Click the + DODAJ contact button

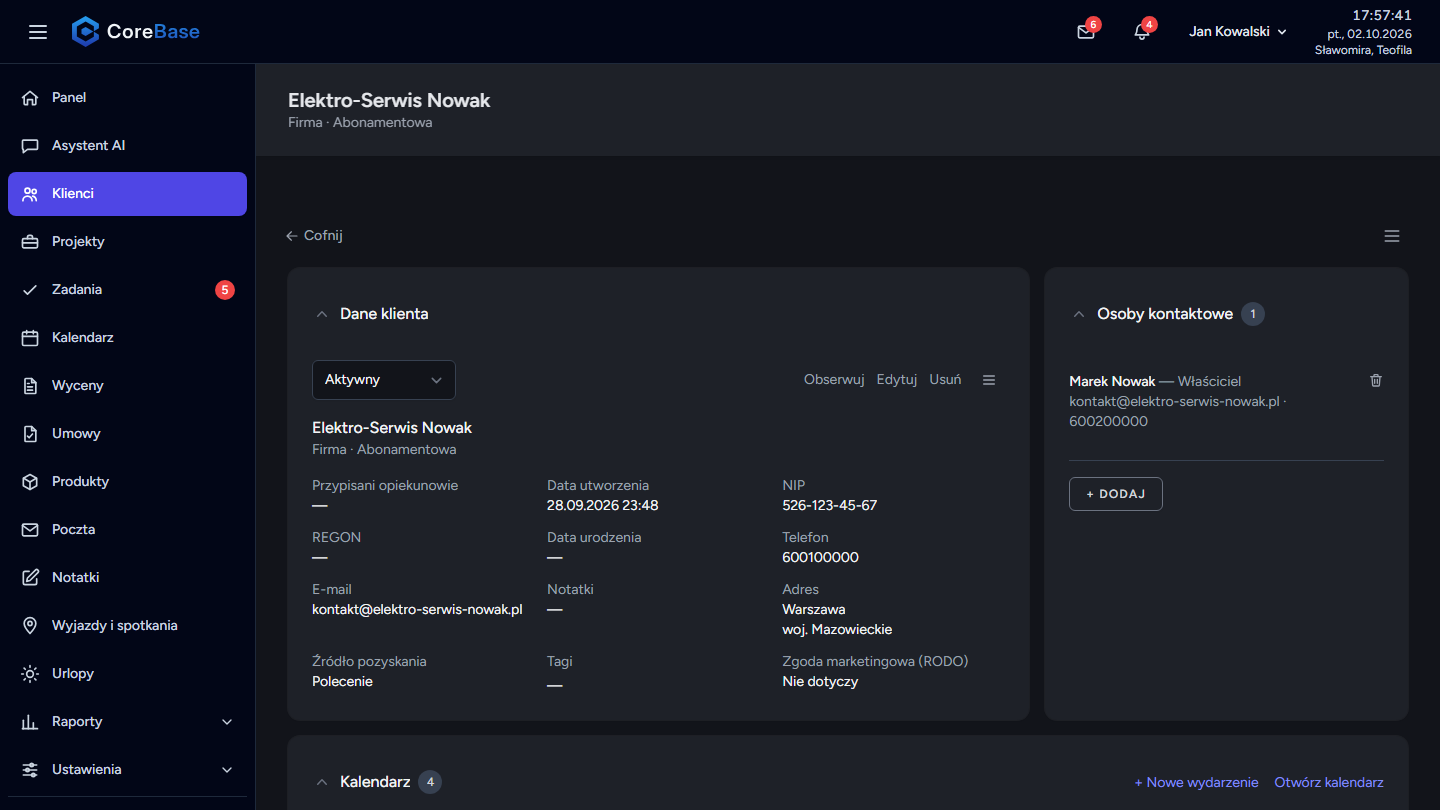click(x=1116, y=494)
